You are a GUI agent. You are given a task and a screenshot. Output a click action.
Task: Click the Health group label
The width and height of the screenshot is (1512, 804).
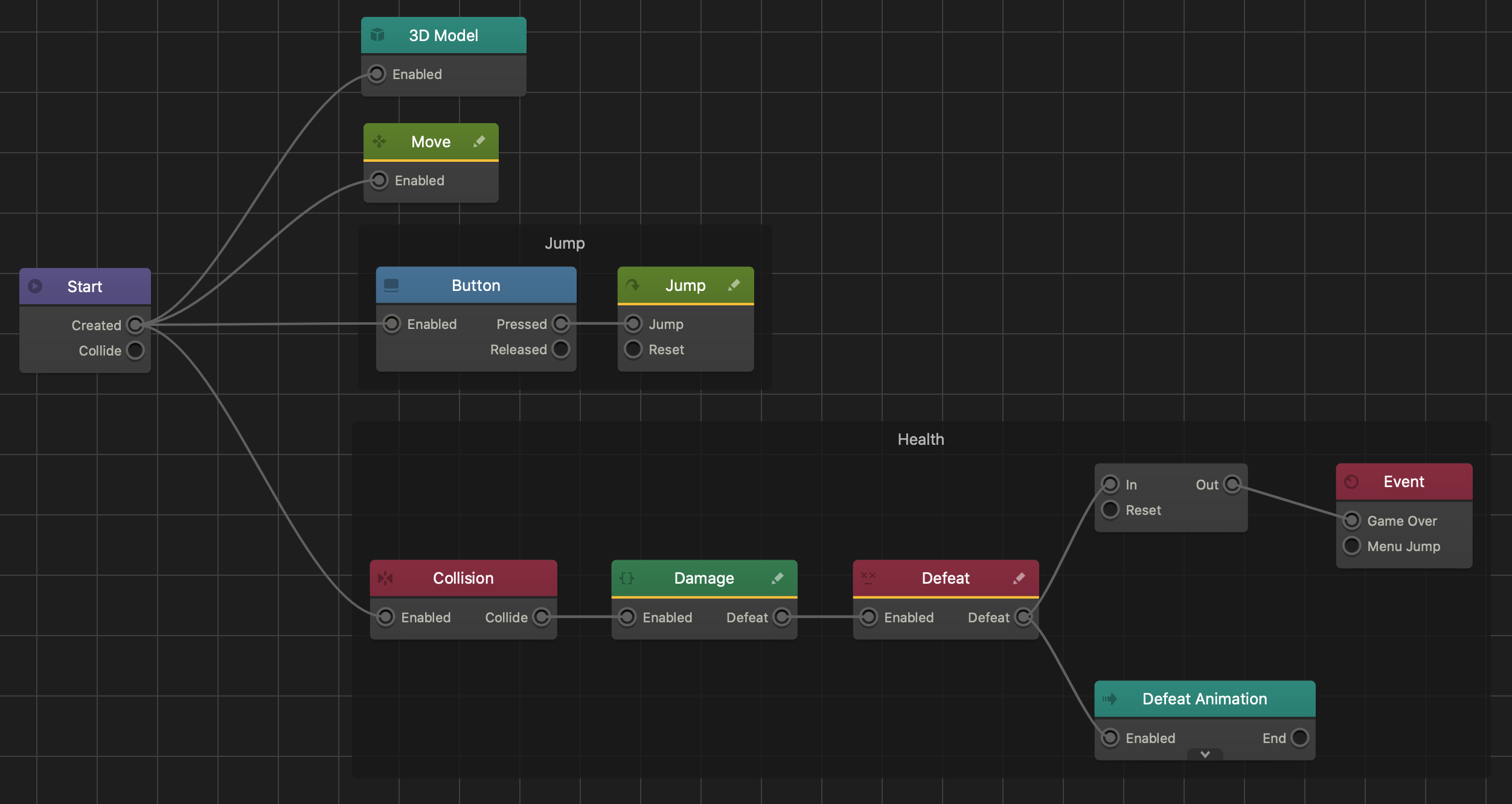921,439
